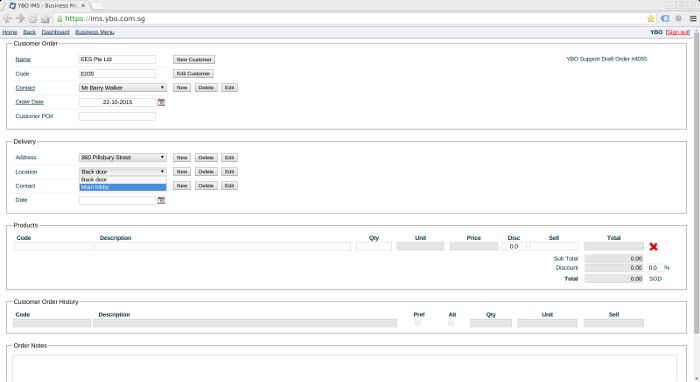Image resolution: width=700 pixels, height=382 pixels.
Task: Click Delete beside delivery Contact
Action: (x=206, y=186)
